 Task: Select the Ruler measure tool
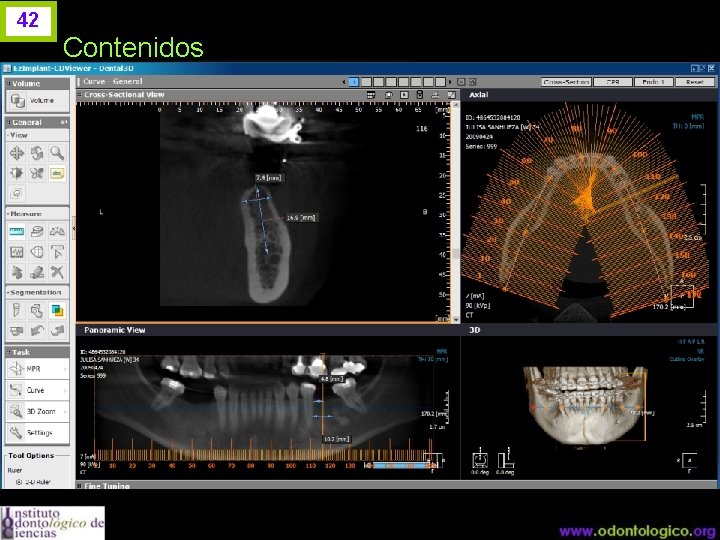click(17, 231)
